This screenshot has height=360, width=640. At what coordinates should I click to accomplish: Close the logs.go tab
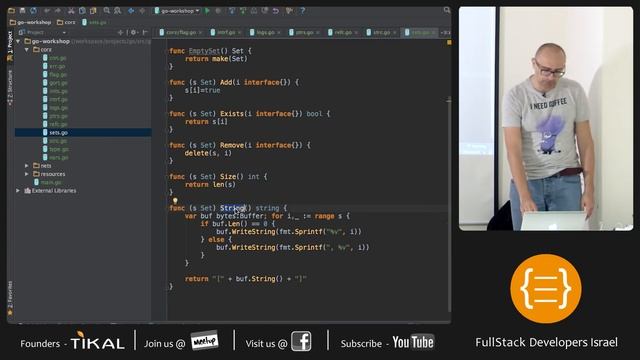(x=279, y=32)
